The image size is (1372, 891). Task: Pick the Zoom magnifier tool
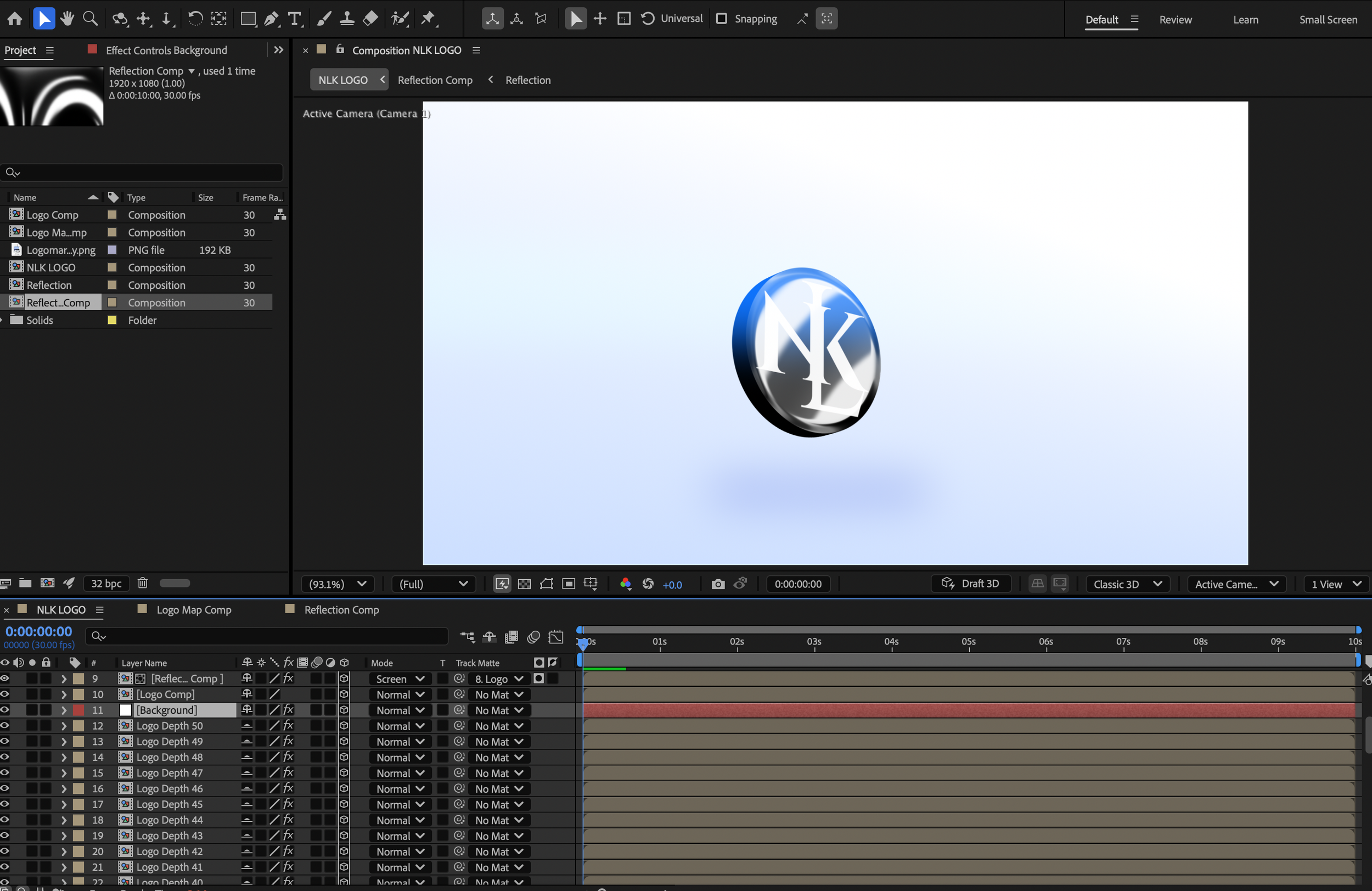pos(91,19)
